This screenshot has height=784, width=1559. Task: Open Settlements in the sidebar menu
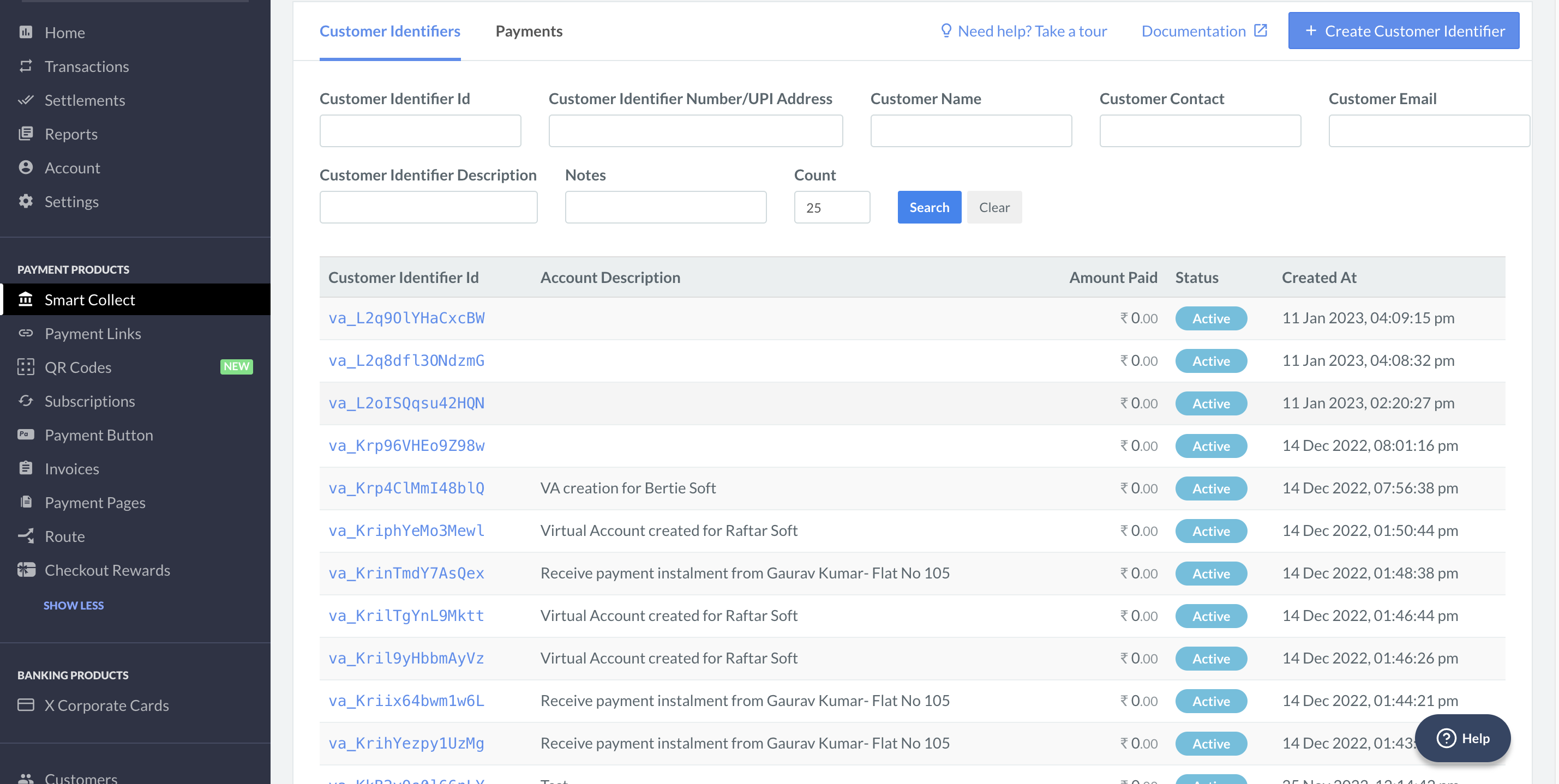[x=85, y=100]
